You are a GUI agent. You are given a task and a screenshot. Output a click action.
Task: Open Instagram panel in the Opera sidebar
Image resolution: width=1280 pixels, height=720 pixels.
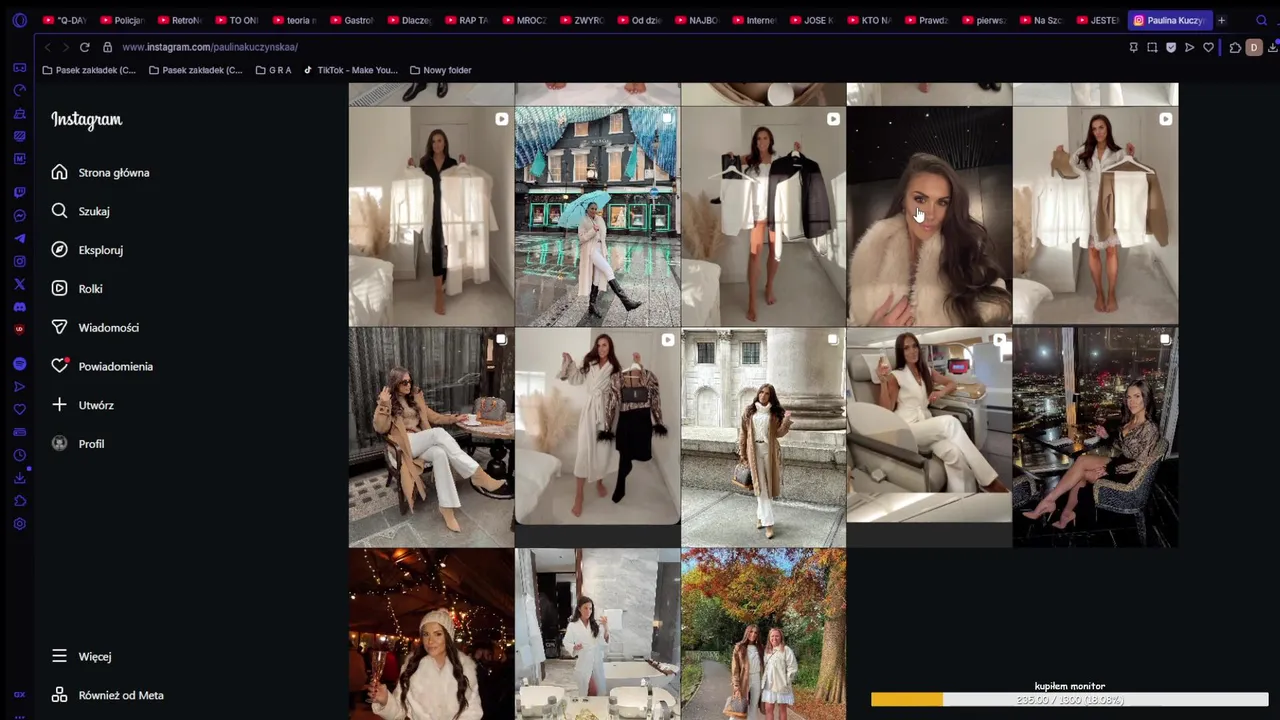click(x=19, y=261)
